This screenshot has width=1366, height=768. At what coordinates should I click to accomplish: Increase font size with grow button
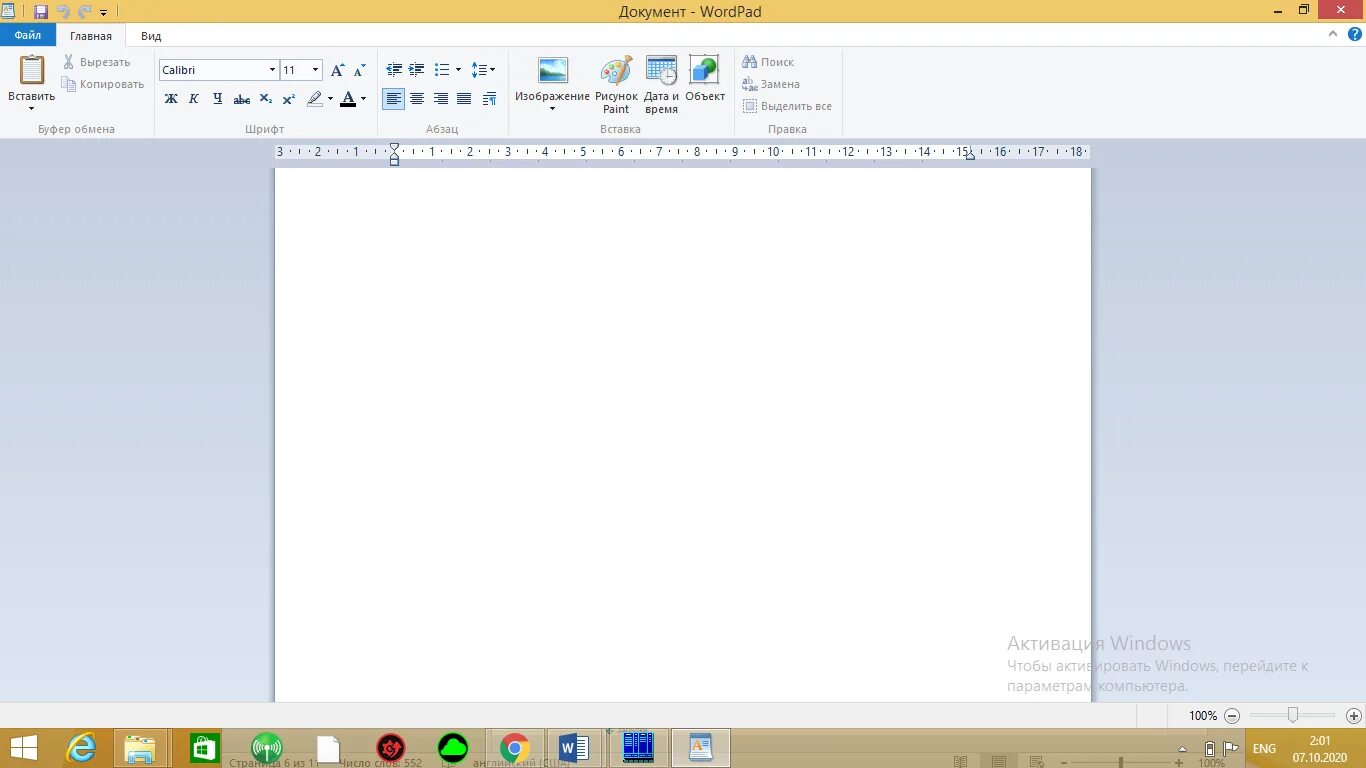pos(338,70)
